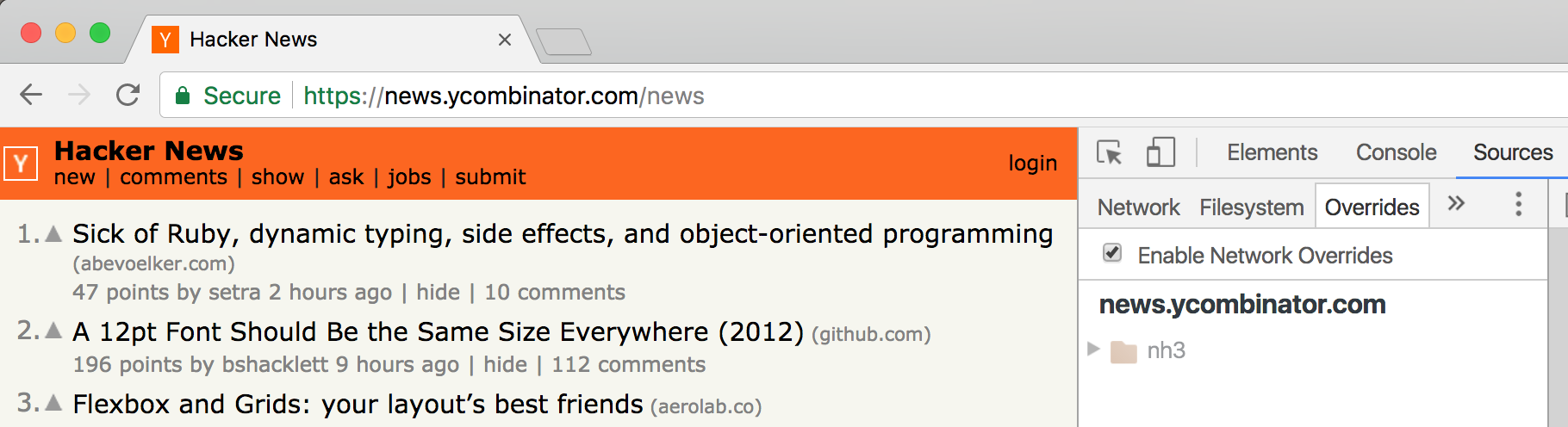This screenshot has width=1568, height=427.
Task: Click the forward navigation arrow
Action: coord(79,95)
